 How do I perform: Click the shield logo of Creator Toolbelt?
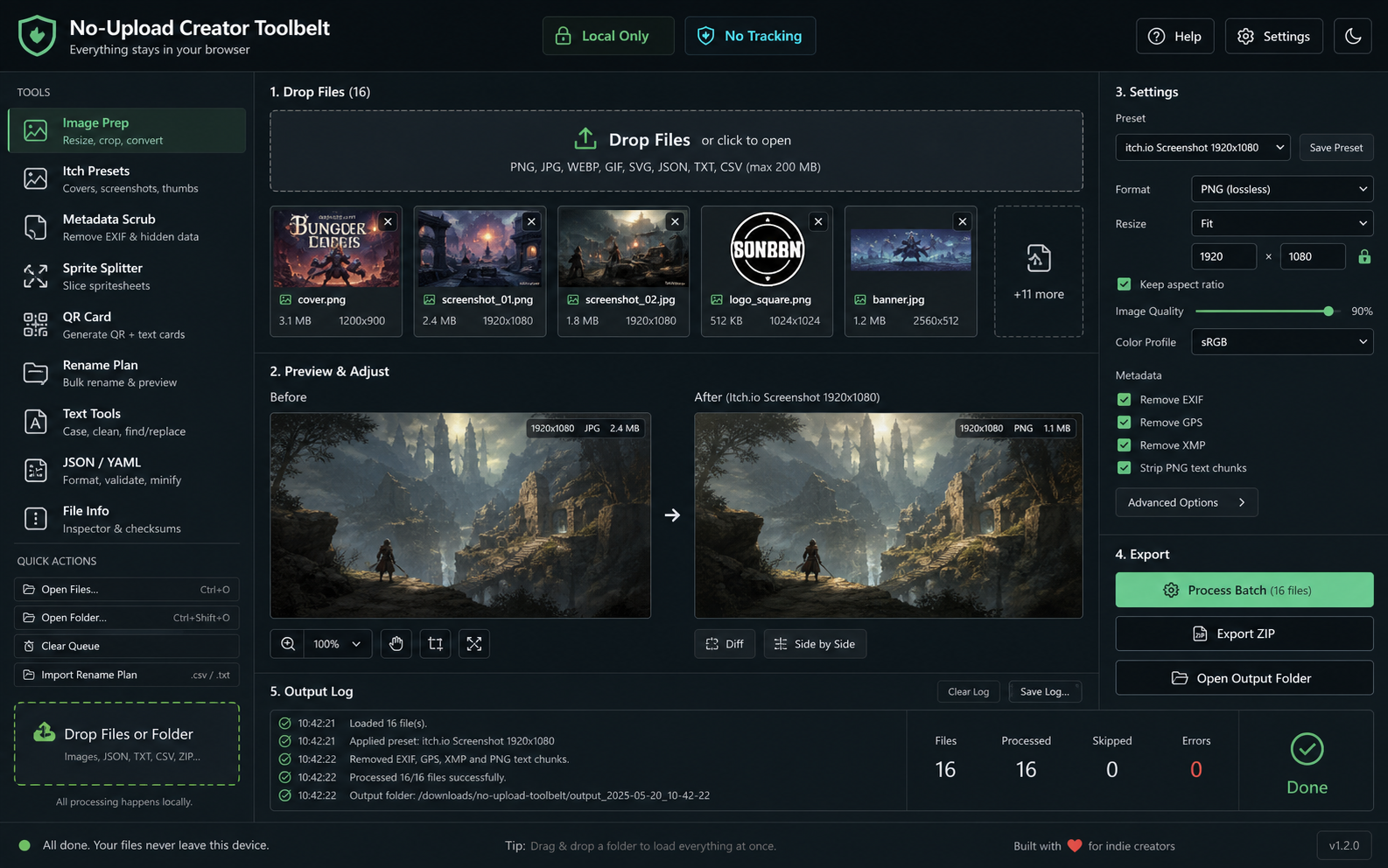tap(37, 36)
